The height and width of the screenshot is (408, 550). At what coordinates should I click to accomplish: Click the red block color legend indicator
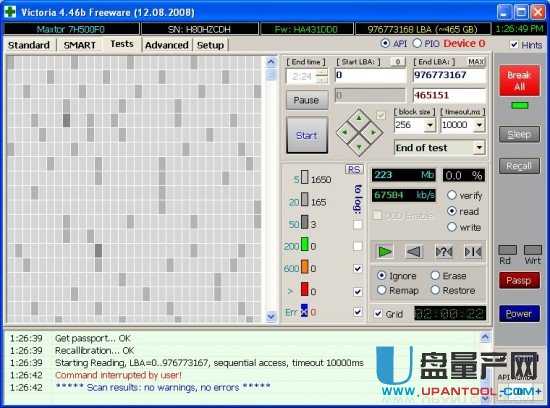(304, 290)
